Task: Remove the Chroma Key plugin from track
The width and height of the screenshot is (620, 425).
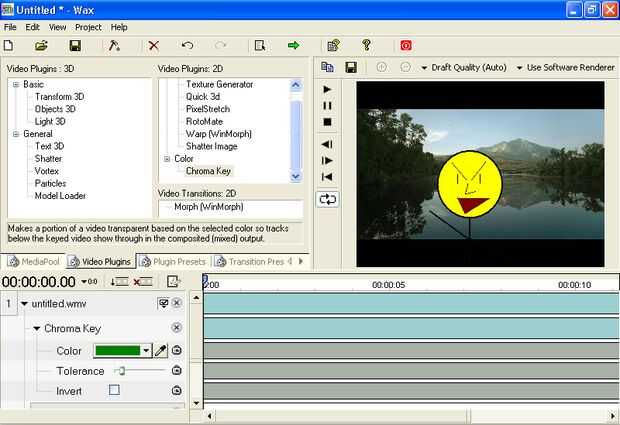Action: tap(177, 328)
